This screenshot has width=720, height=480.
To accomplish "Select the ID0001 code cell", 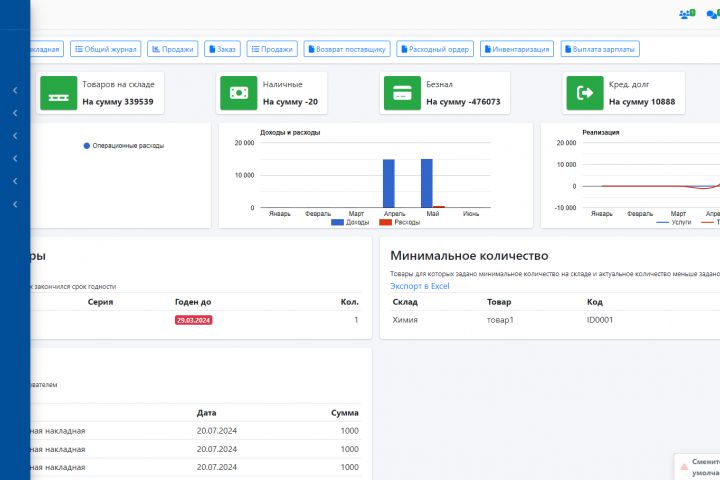I will [600, 320].
